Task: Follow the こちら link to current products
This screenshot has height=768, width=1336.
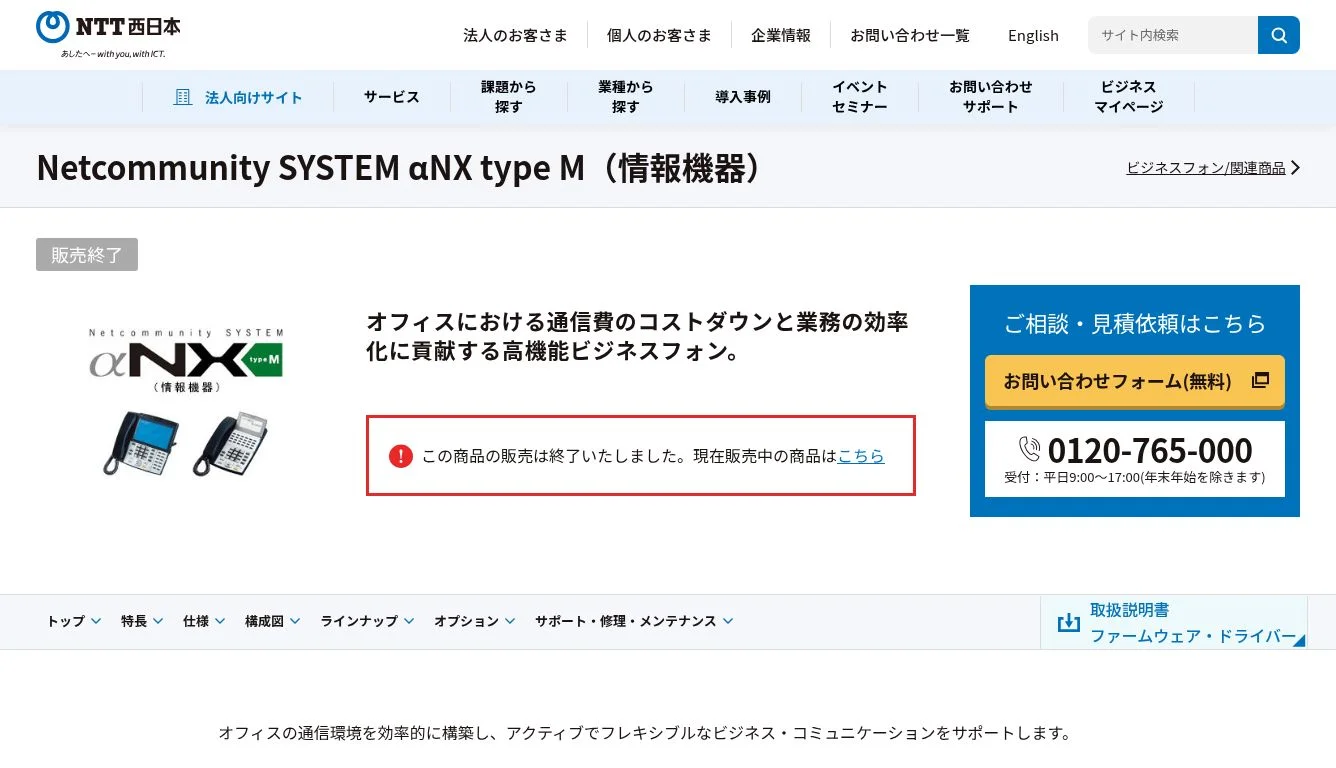Action: pyautogui.click(x=861, y=456)
